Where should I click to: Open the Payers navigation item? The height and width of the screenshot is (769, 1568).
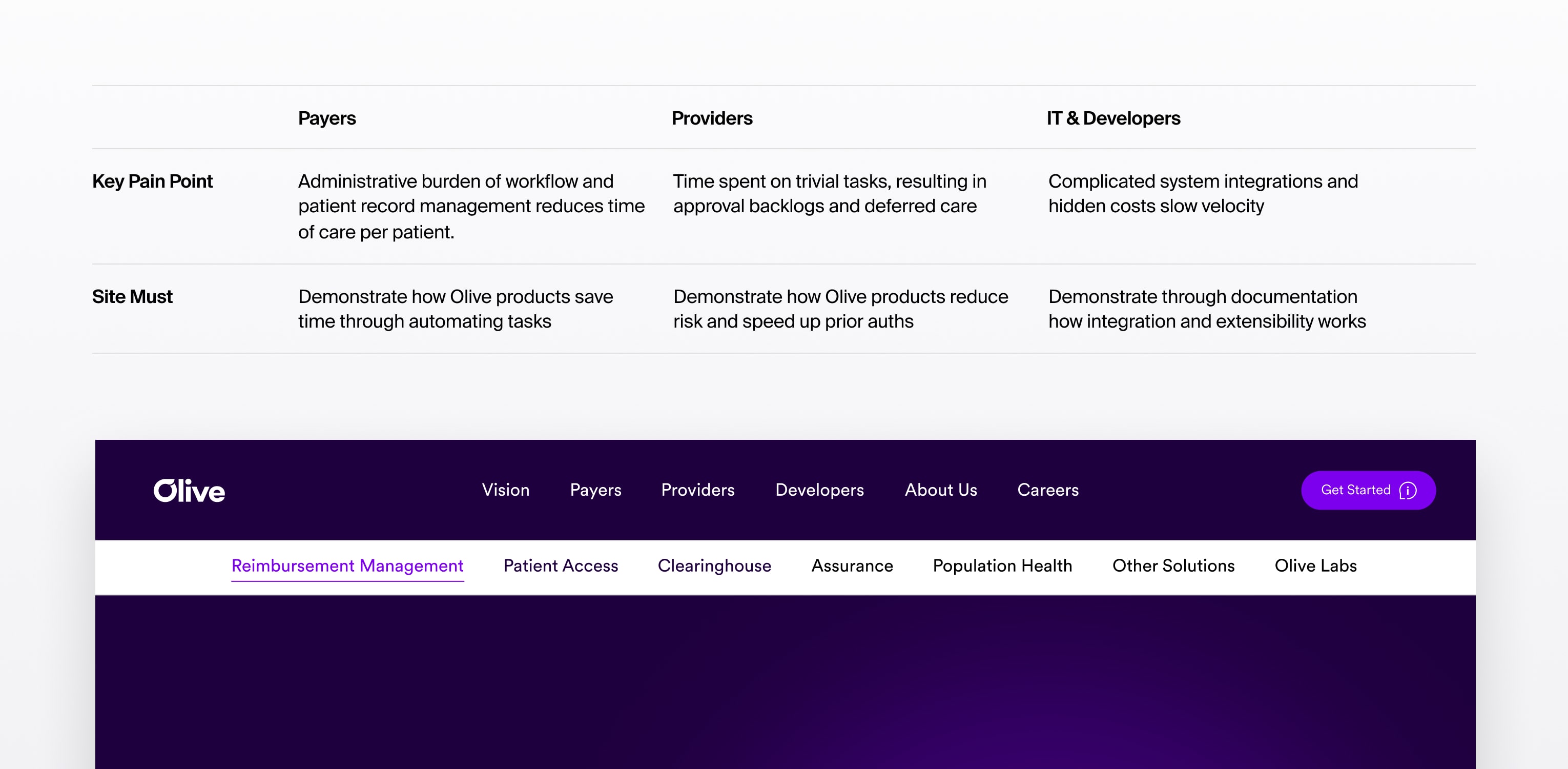tap(595, 490)
